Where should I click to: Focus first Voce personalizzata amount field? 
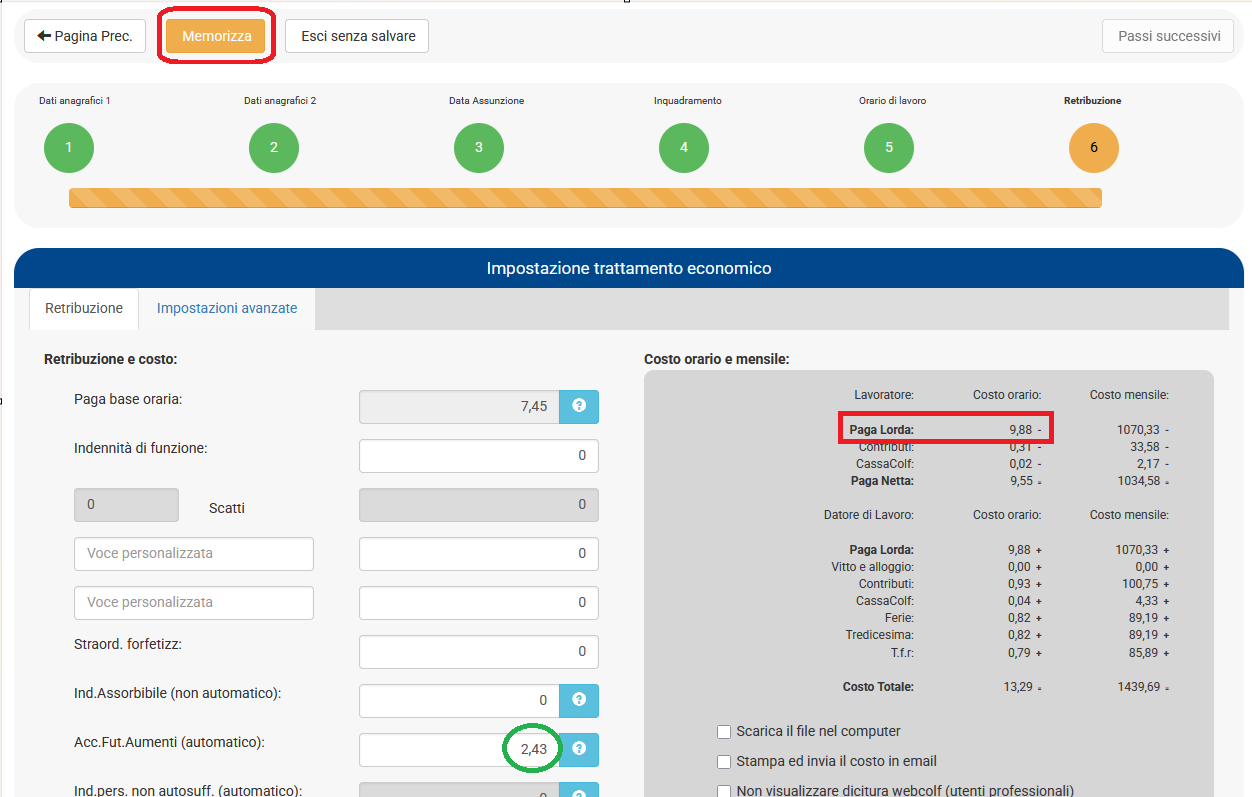(479, 553)
